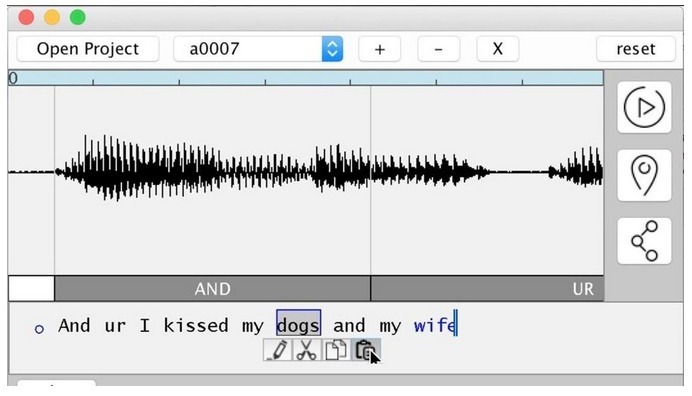Select the AND segment label bar

point(212,289)
